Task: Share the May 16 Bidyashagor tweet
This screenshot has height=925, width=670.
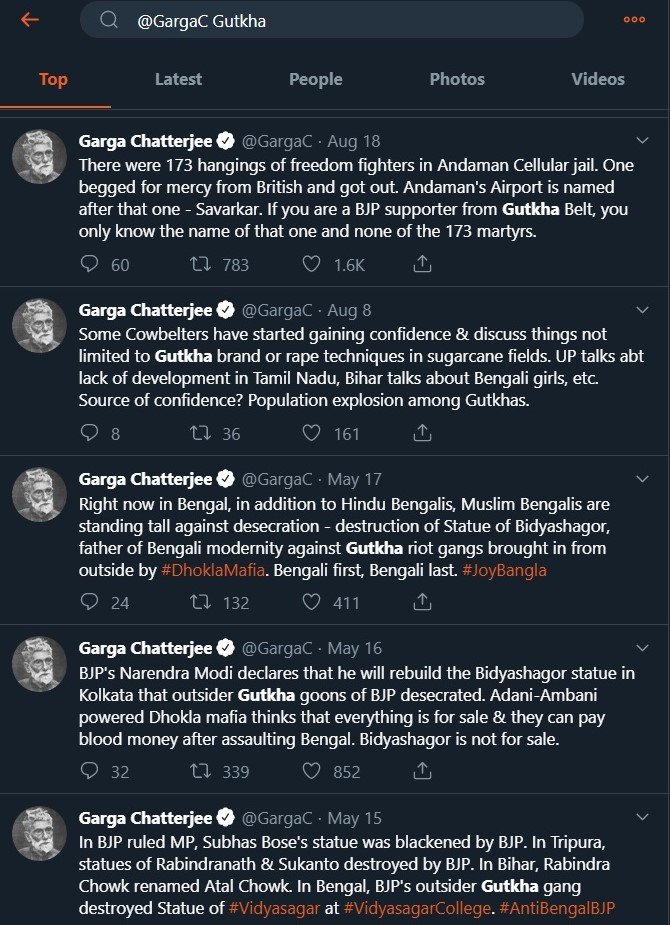Action: 422,771
